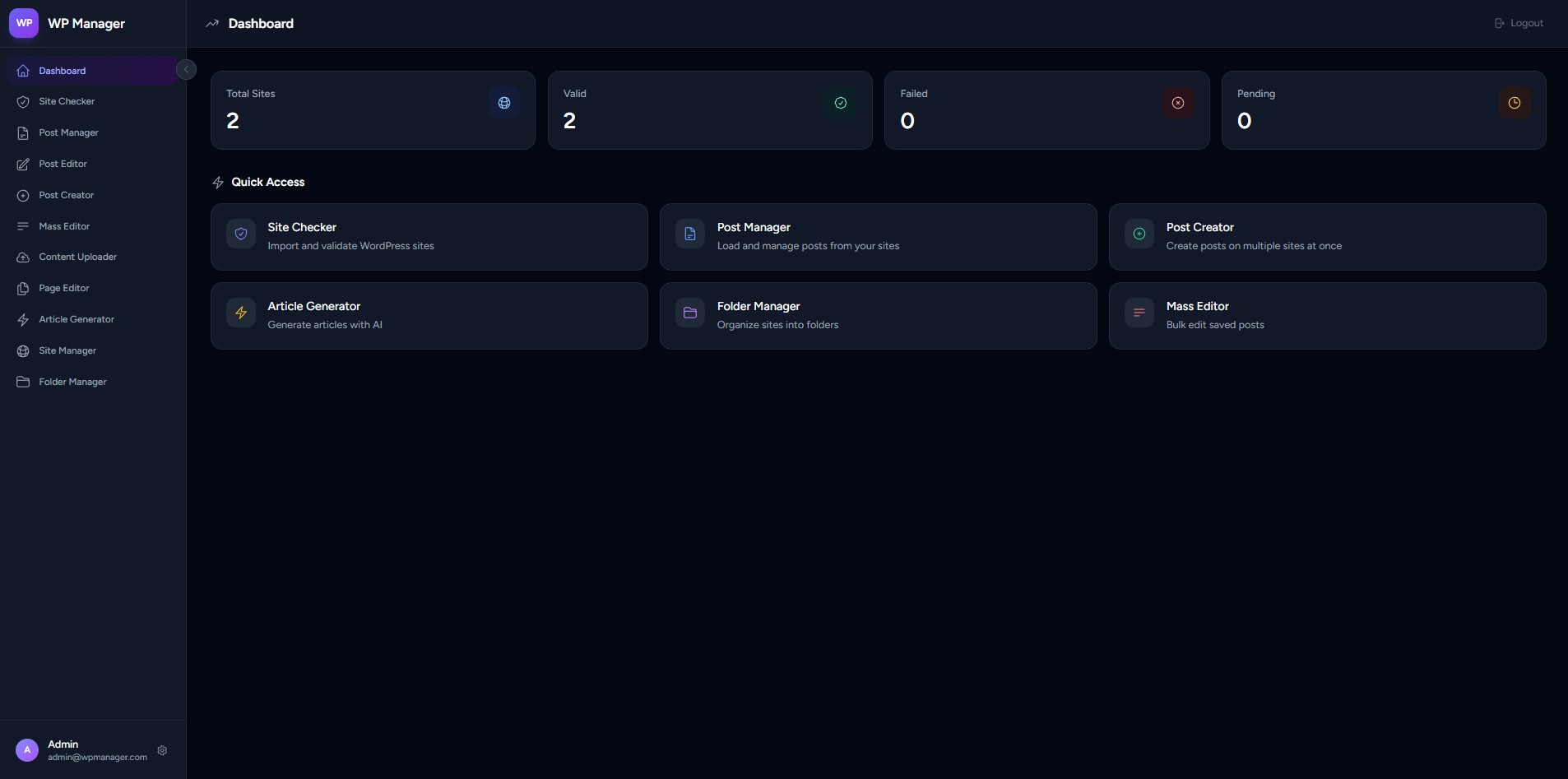
Task: Open the Mass Editor quick-access card title
Action: click(1197, 306)
